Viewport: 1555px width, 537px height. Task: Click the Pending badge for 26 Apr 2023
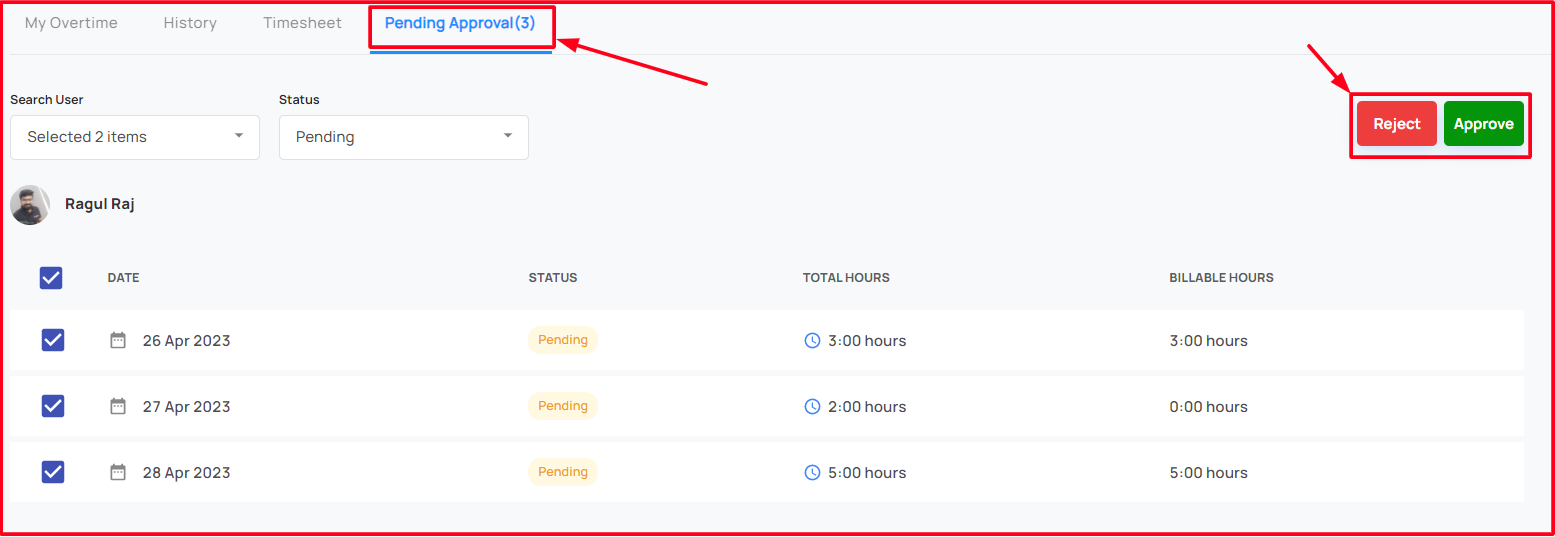[x=563, y=340]
